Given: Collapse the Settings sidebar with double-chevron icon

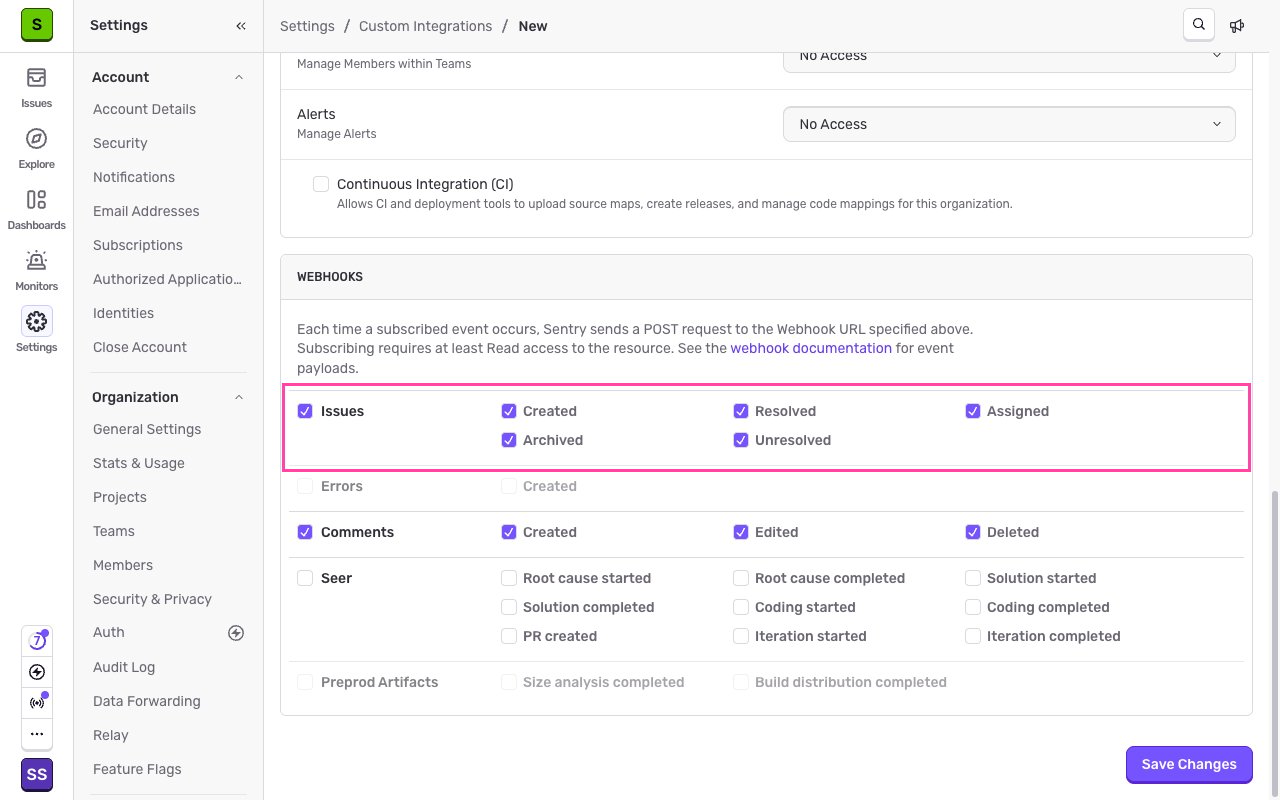Looking at the screenshot, I should [241, 26].
